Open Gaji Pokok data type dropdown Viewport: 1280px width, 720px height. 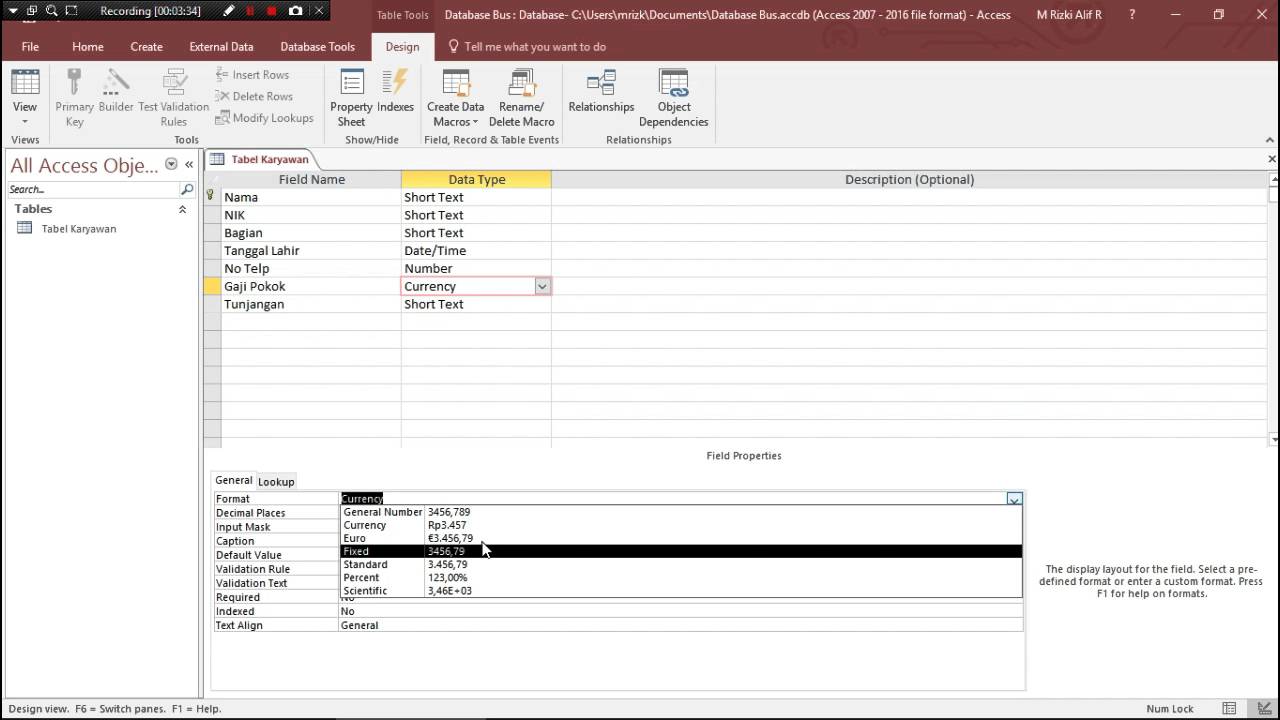(542, 286)
